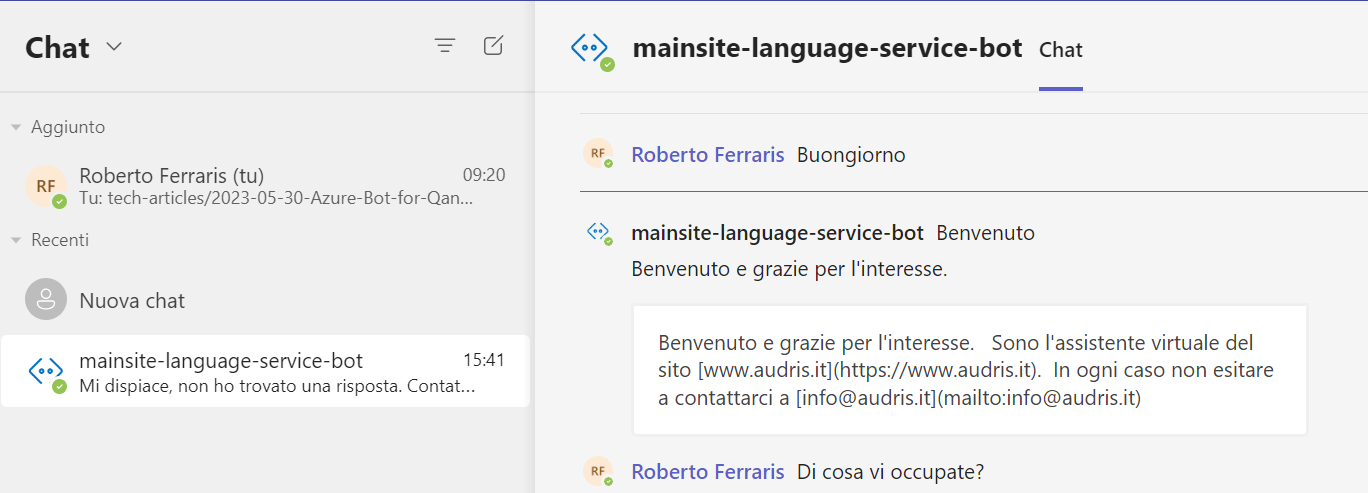
Task: Click bot name beside Benvenuto message
Action: tap(778, 233)
